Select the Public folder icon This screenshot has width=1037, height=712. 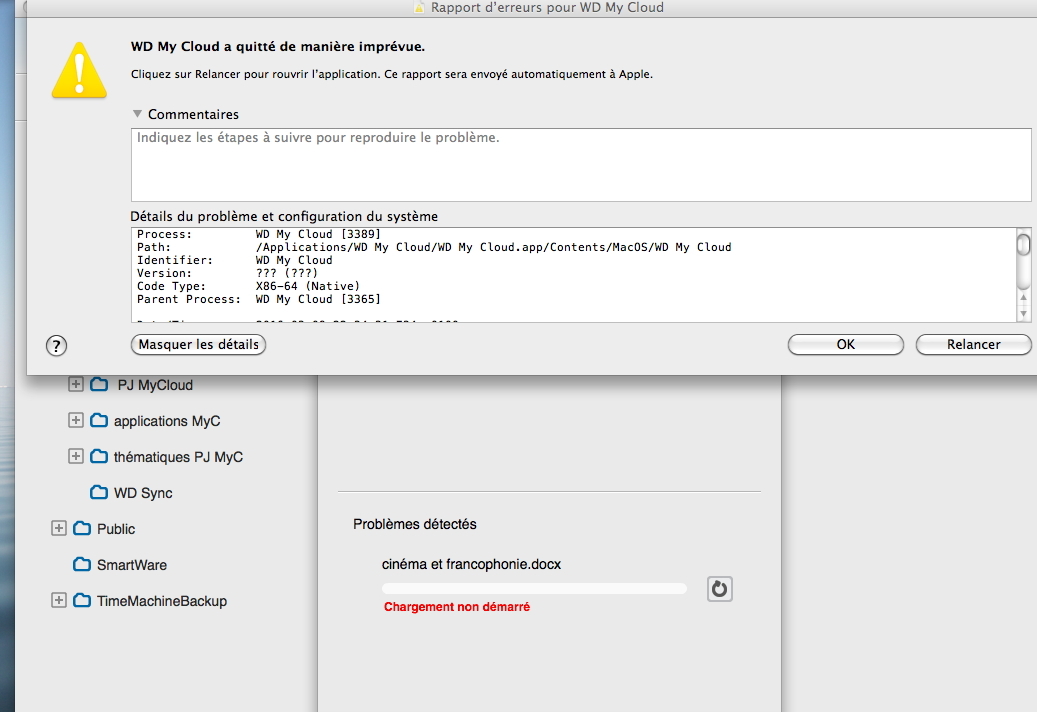pos(82,528)
